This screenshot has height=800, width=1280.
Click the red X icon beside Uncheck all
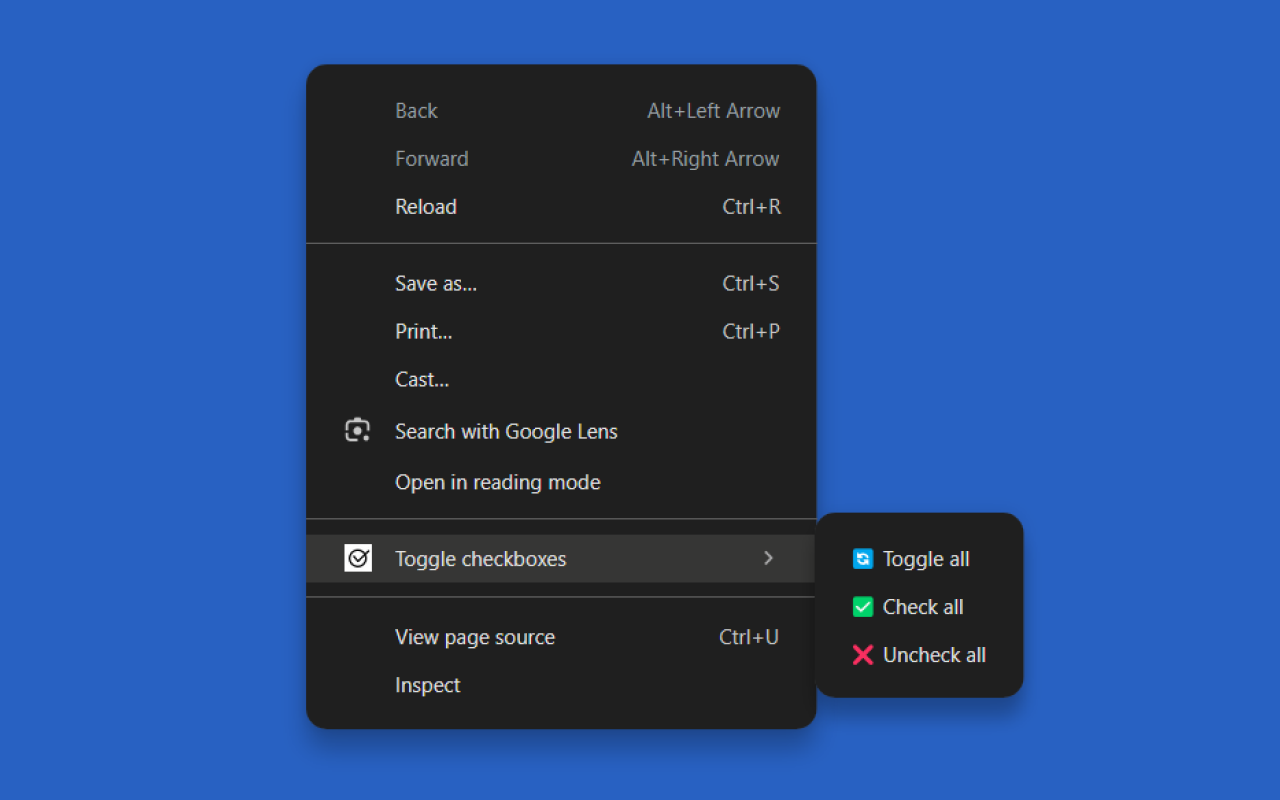861,655
